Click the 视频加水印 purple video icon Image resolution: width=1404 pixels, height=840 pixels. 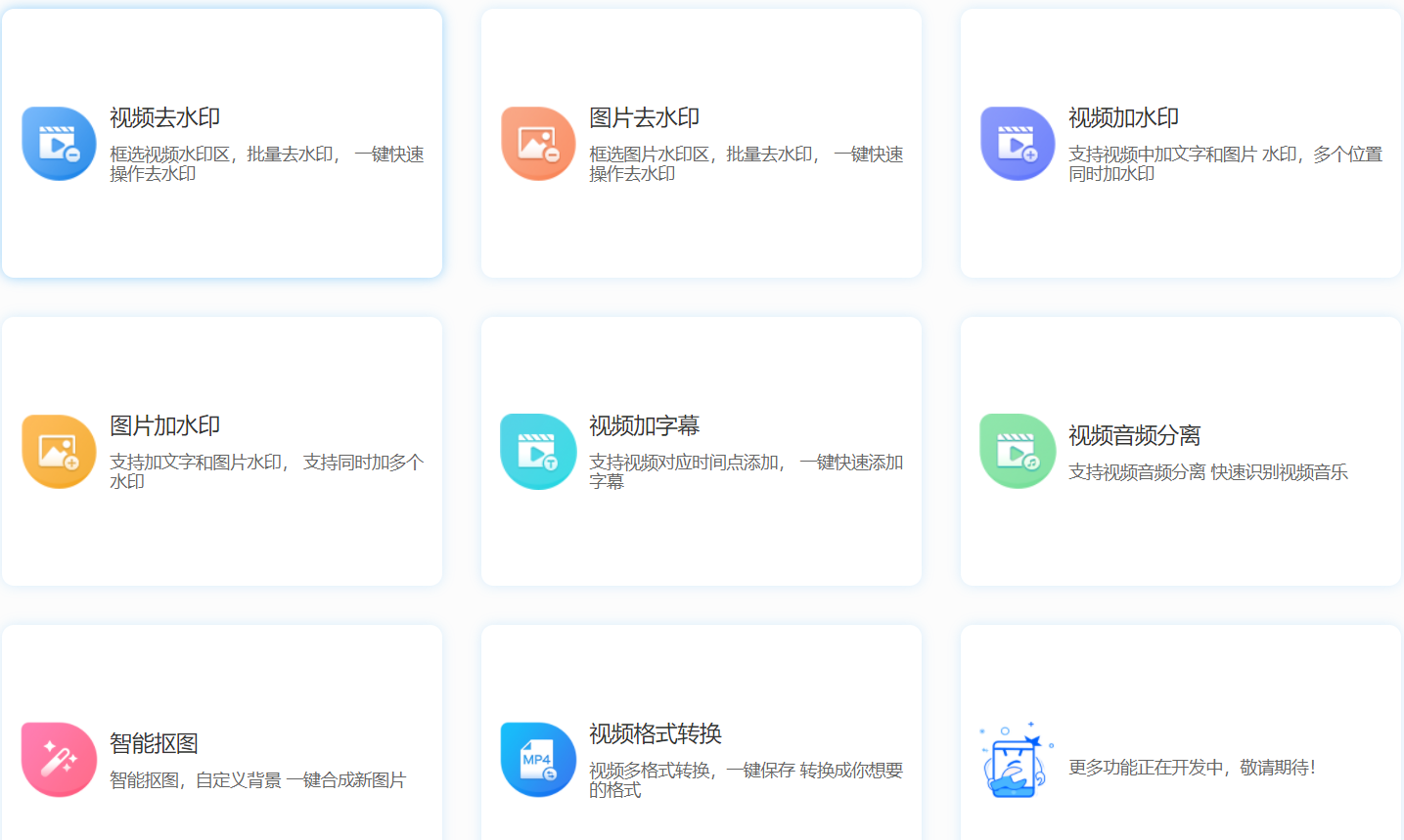point(1018,144)
